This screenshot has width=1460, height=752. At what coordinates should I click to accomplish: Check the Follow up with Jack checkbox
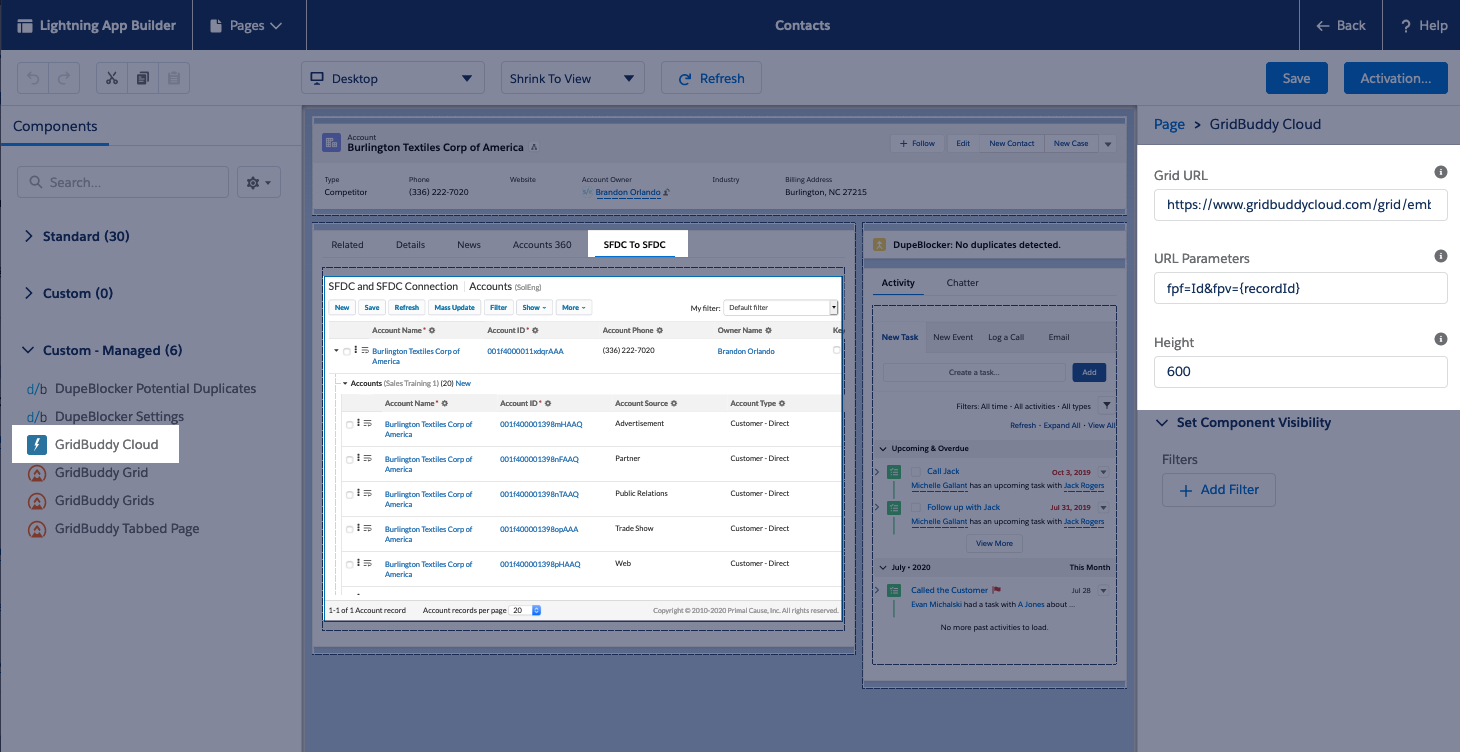point(916,507)
